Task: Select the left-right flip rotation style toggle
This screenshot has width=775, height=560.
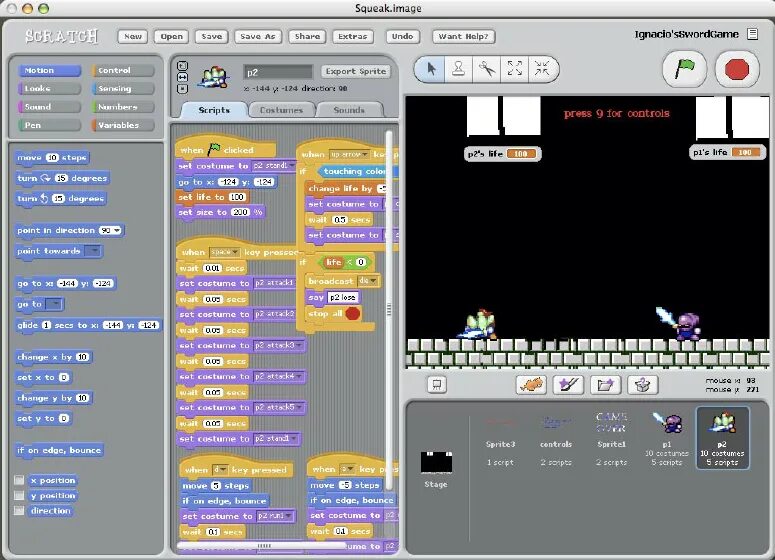Action: coord(182,78)
